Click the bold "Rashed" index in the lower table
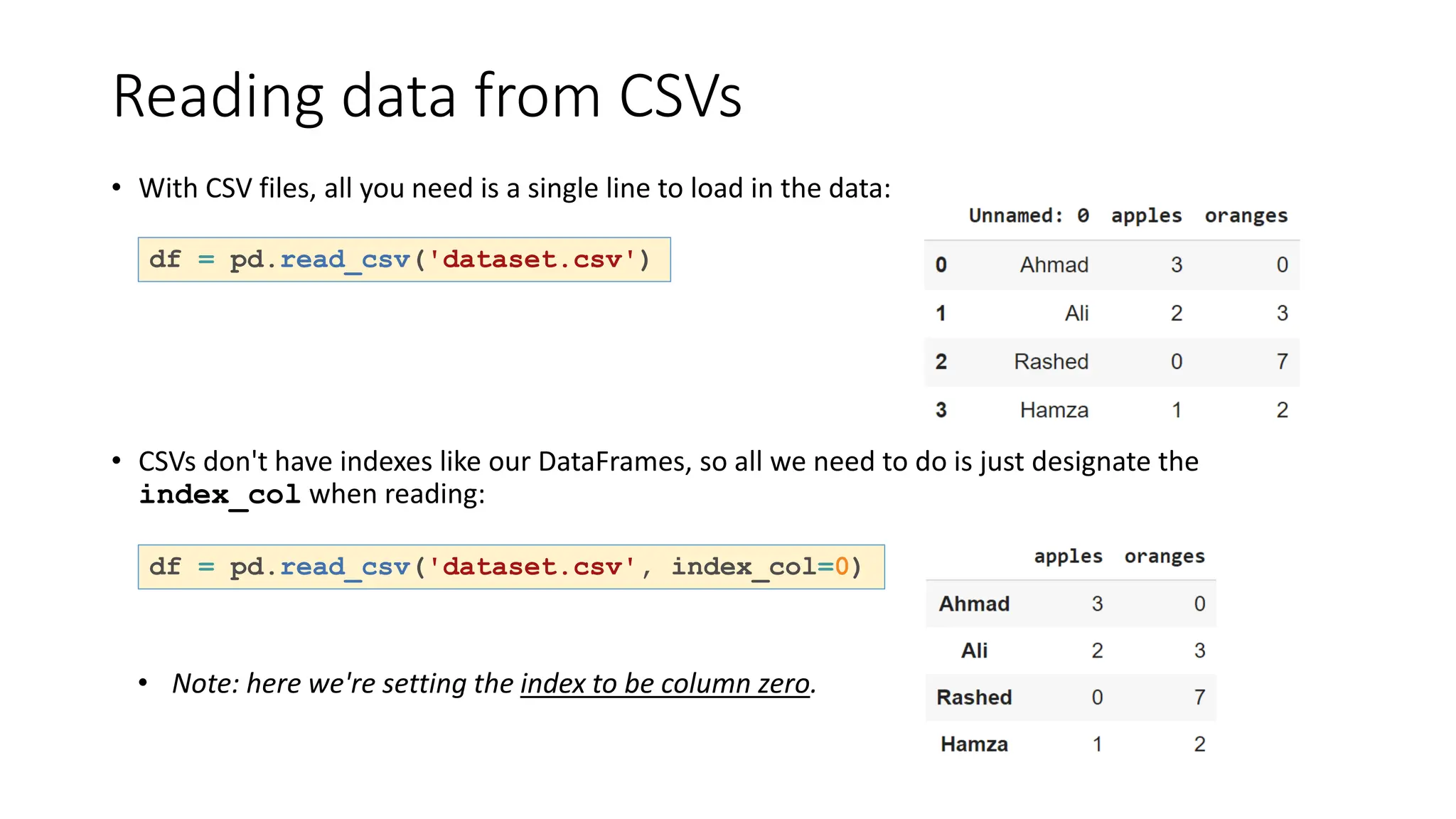1456x819 pixels. tap(974, 697)
